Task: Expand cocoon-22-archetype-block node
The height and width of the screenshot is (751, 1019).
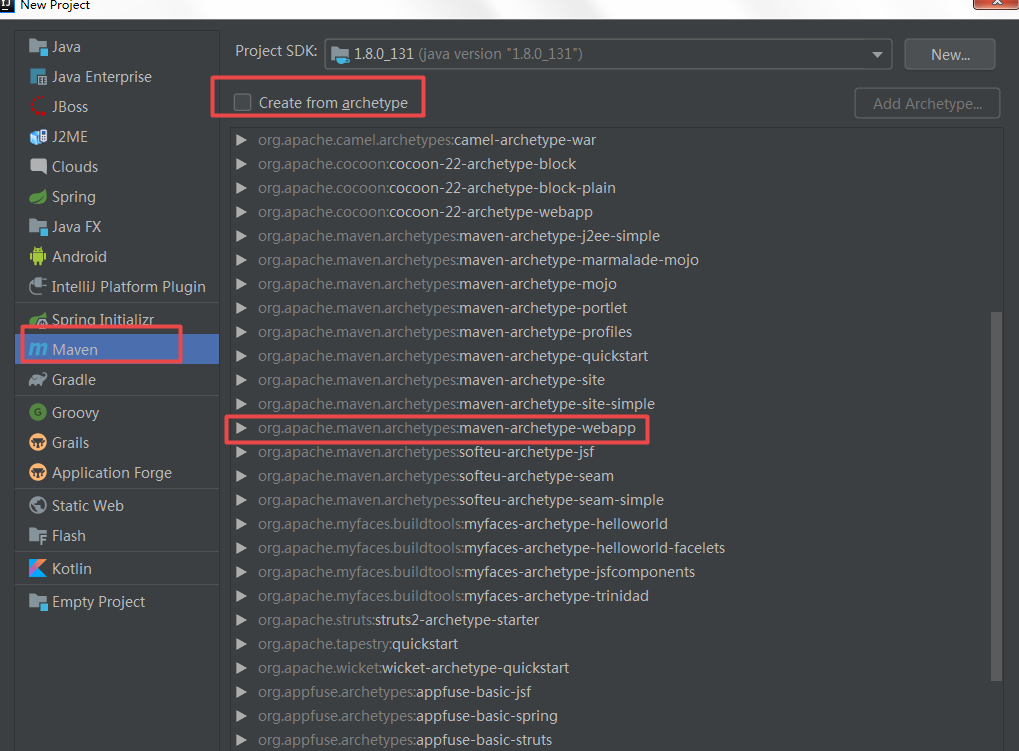Action: 241,164
